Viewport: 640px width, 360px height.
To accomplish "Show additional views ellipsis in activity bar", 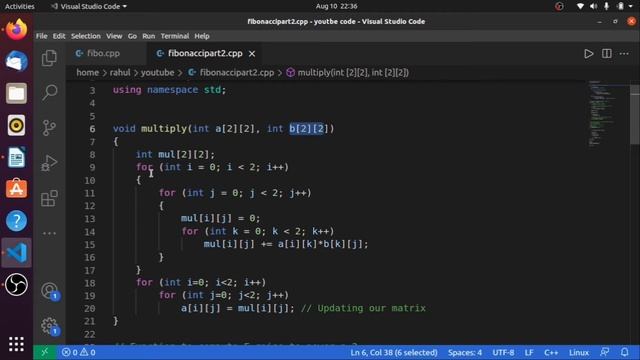I will point(49,233).
